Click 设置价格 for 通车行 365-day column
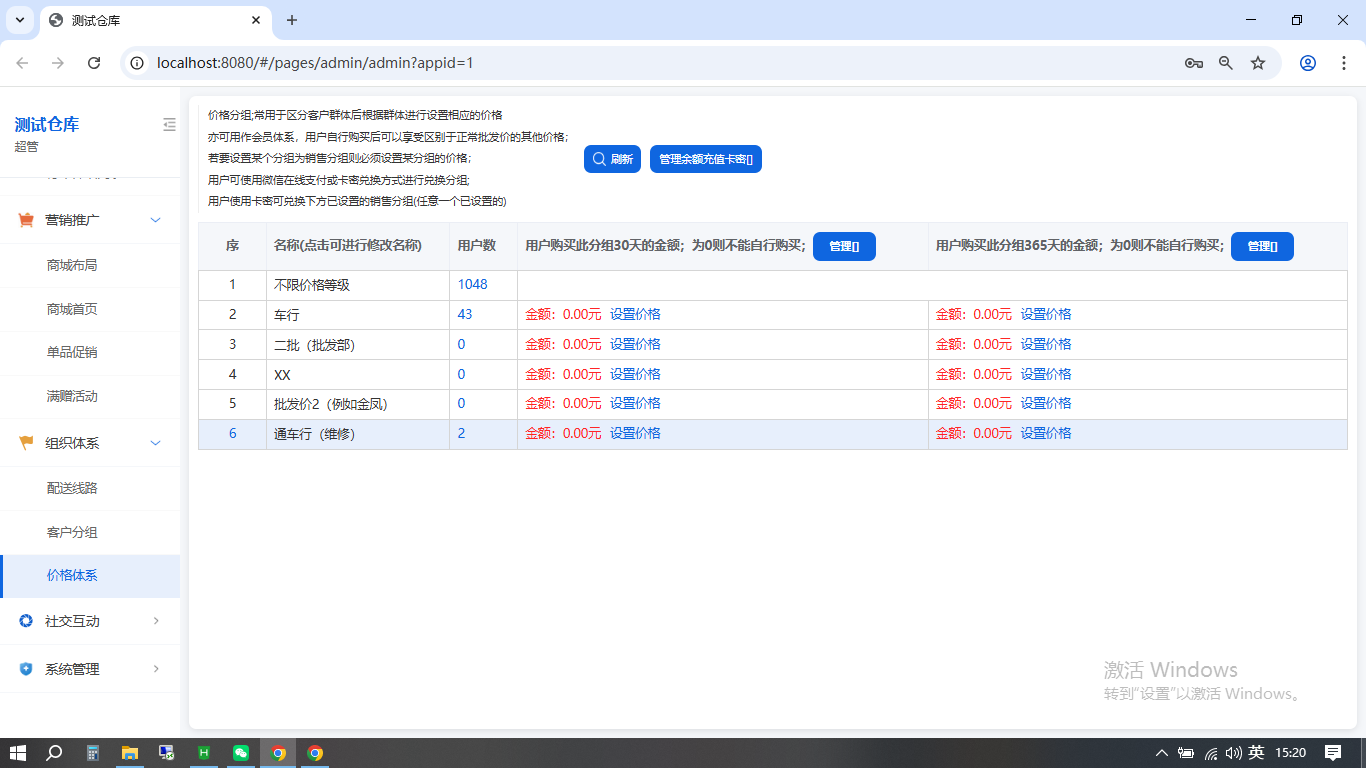 (x=1045, y=433)
